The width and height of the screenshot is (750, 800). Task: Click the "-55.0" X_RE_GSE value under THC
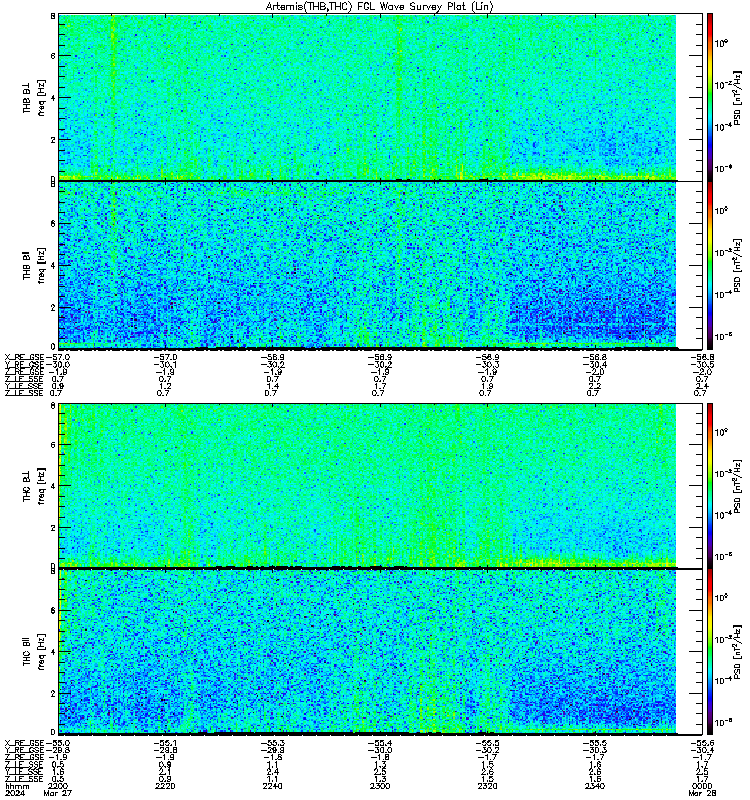[58, 743]
